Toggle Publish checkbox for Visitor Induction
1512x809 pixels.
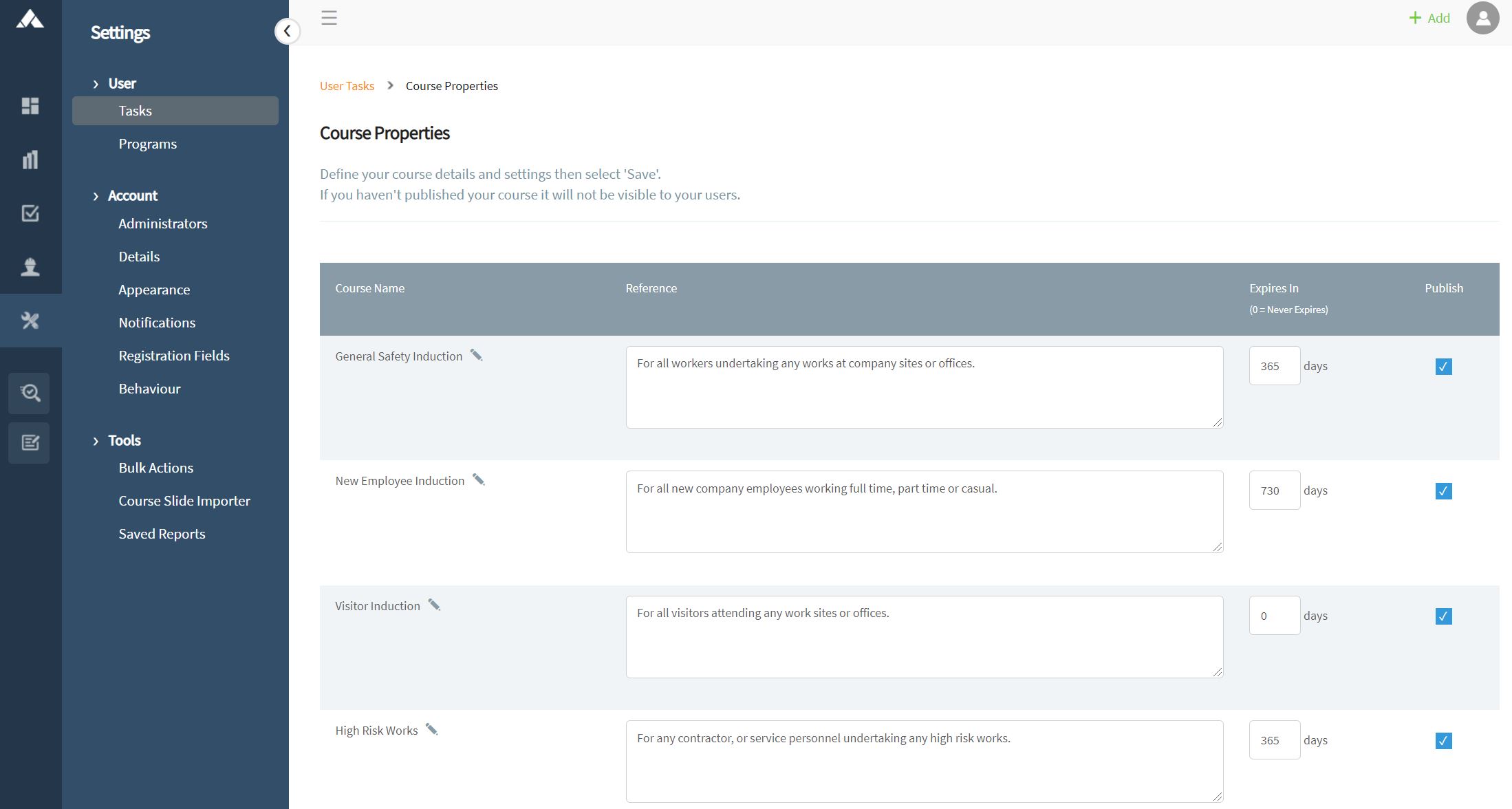[1443, 616]
